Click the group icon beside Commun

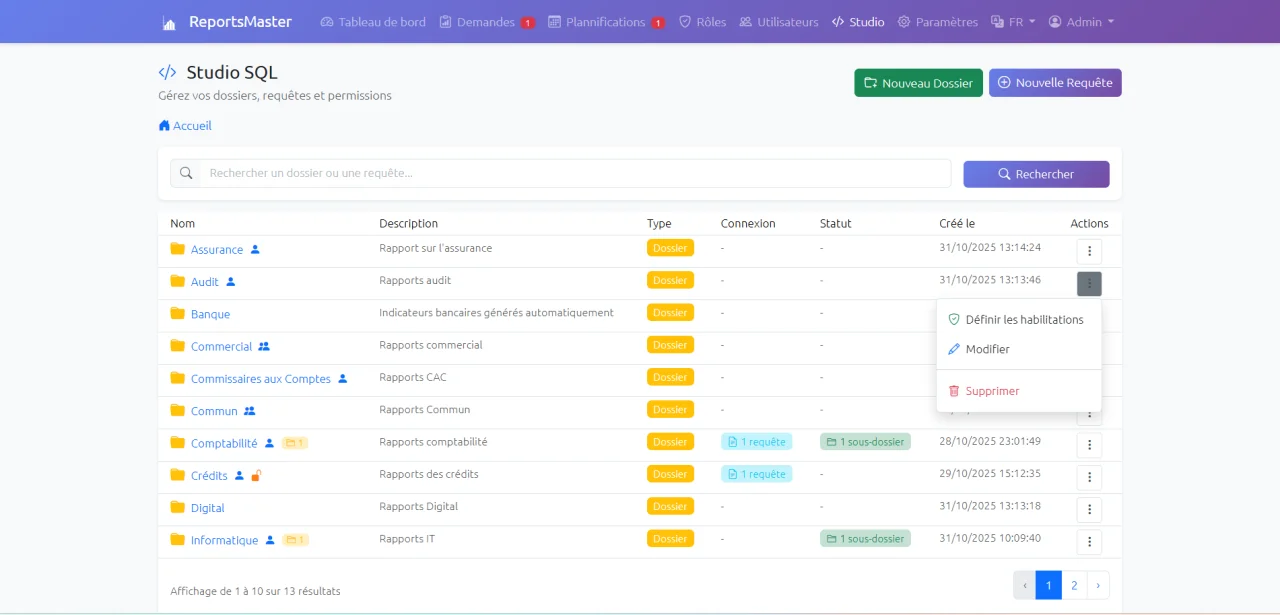pos(250,410)
